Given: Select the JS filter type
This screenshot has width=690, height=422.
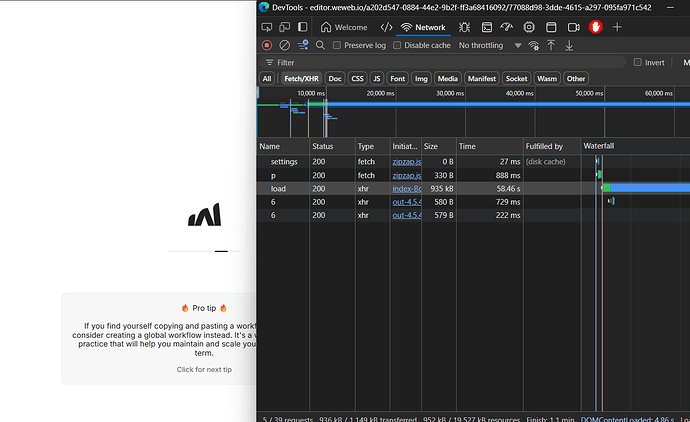Looking at the screenshot, I should click(377, 79).
